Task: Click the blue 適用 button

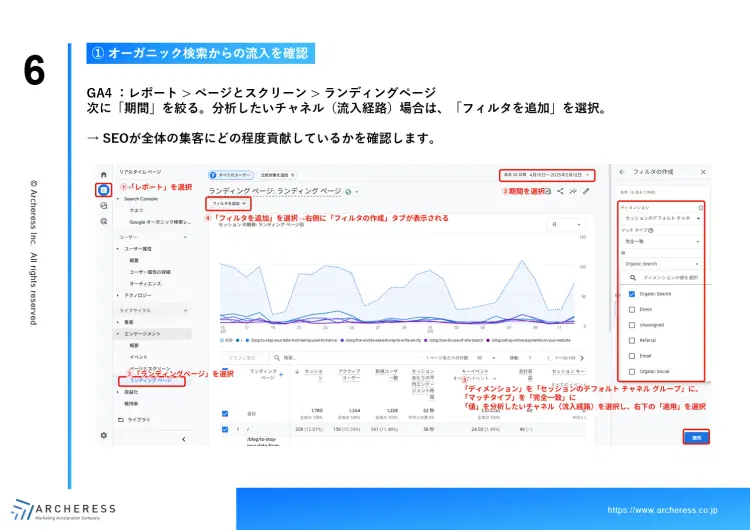Action: 696,437
